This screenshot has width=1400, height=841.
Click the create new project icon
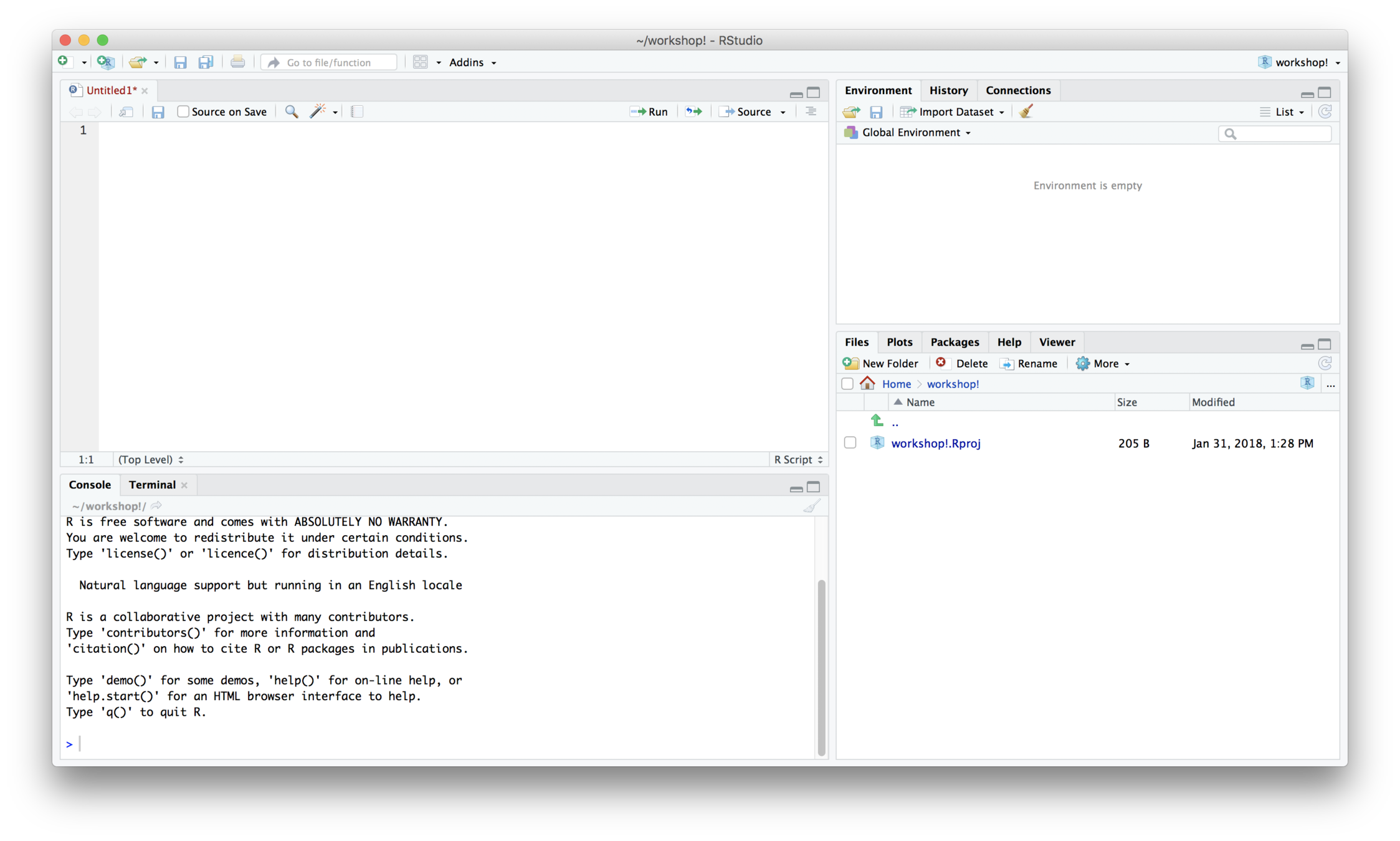coord(106,62)
